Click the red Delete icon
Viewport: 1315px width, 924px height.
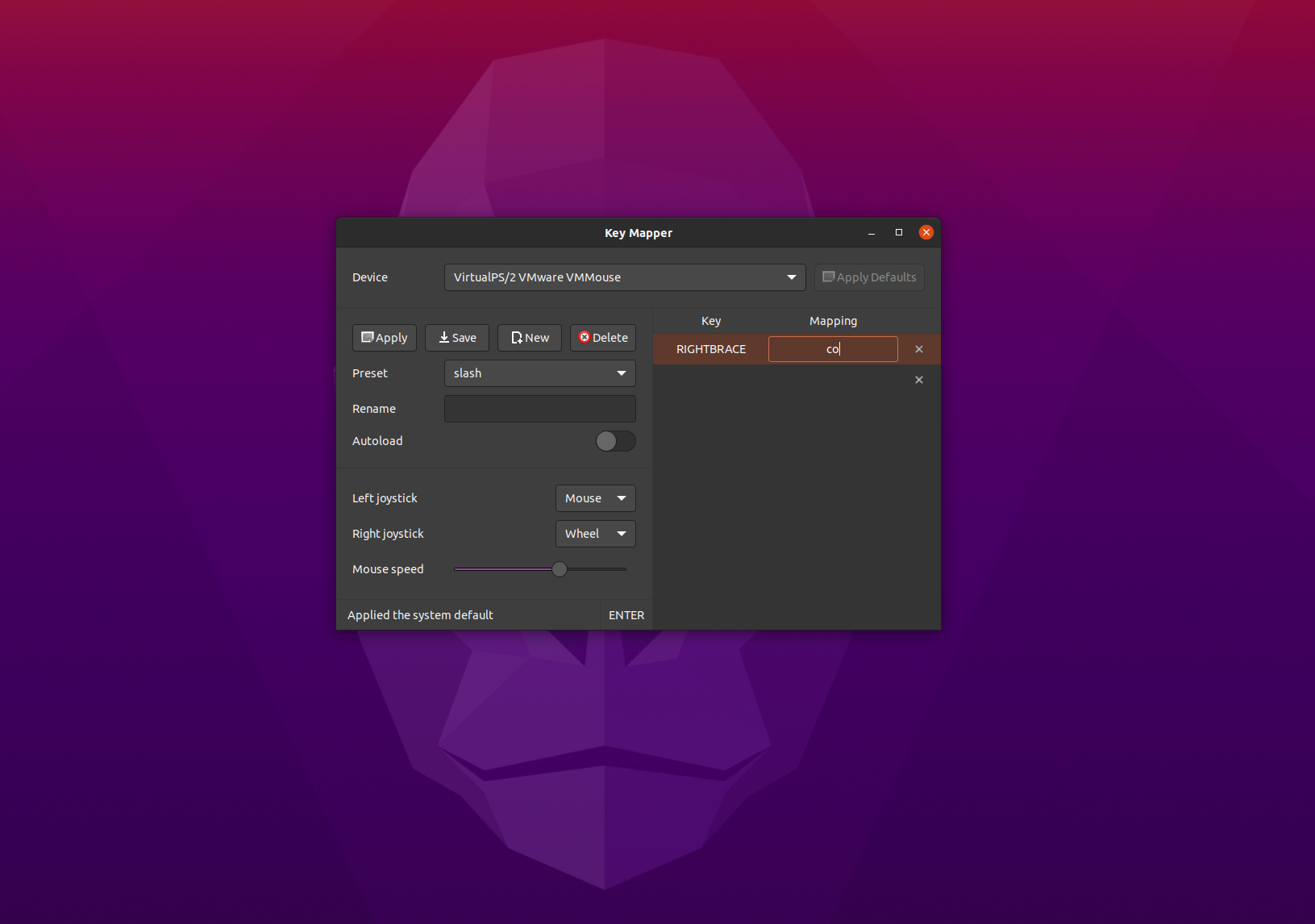[585, 337]
